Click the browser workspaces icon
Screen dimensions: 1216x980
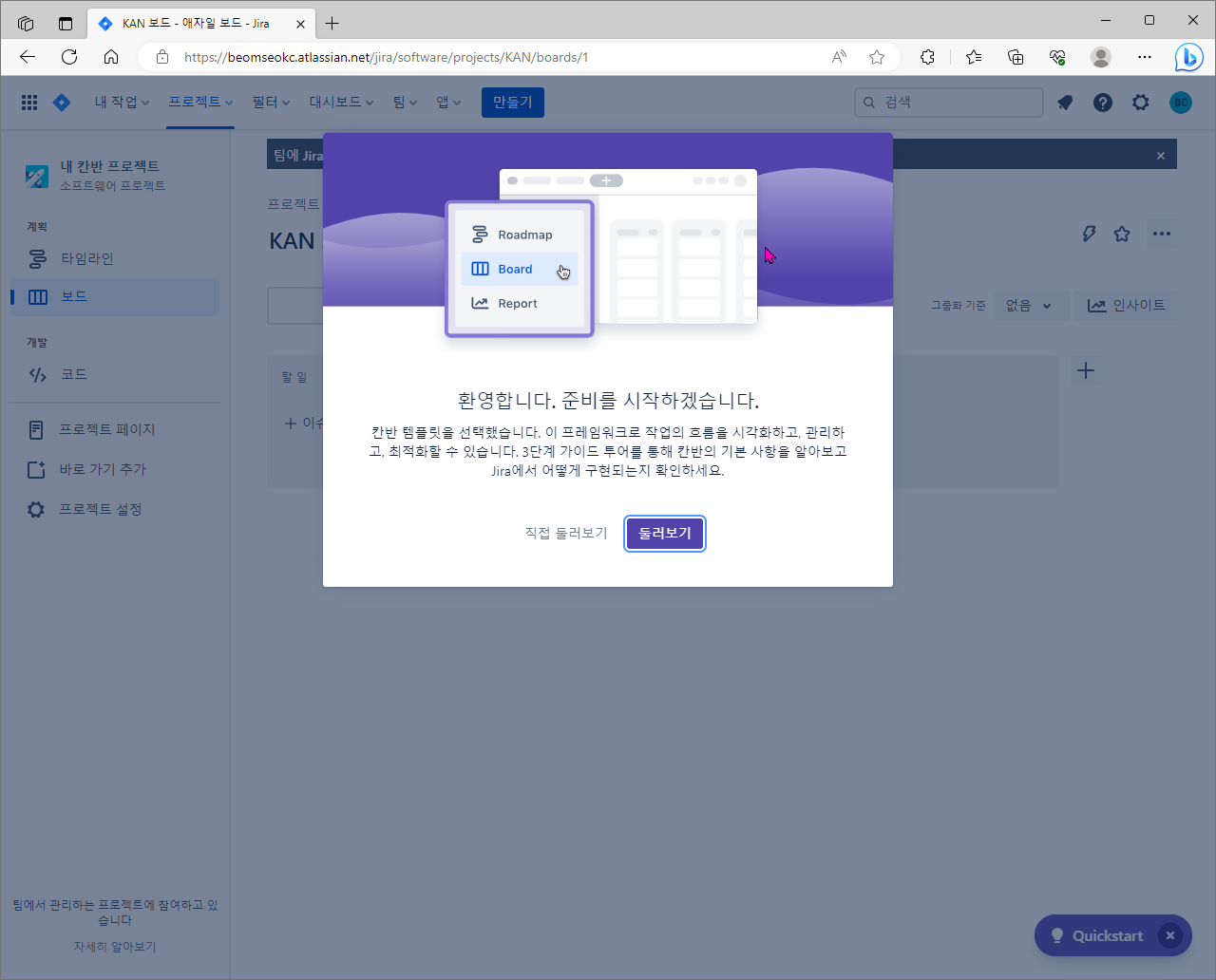click(x=26, y=23)
